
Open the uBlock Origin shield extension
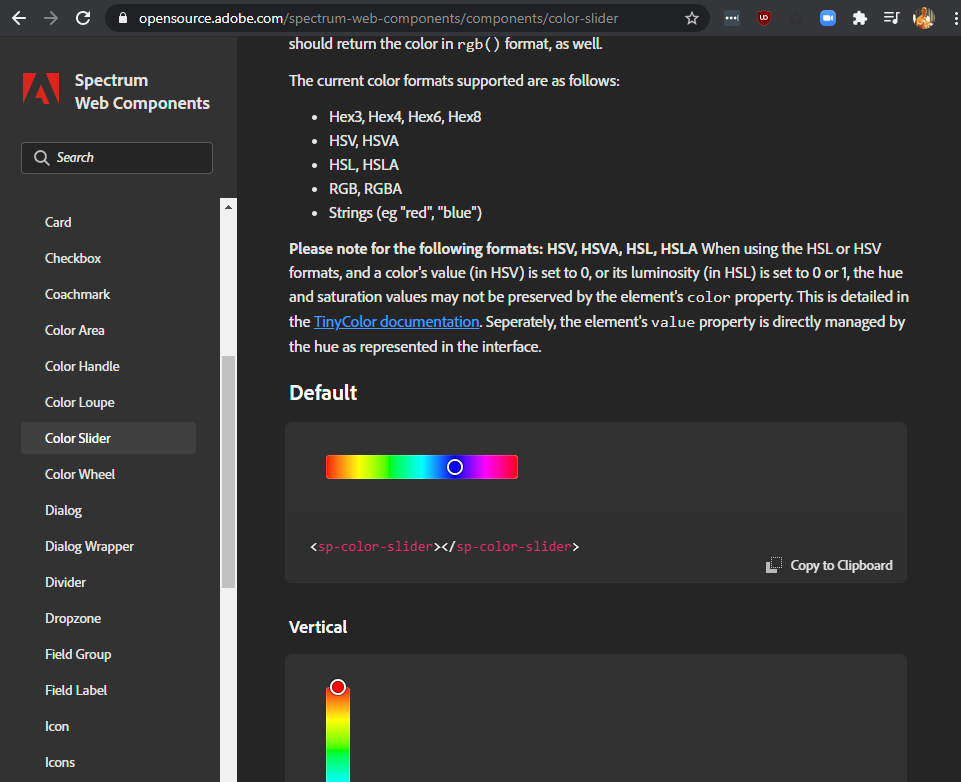tap(764, 18)
